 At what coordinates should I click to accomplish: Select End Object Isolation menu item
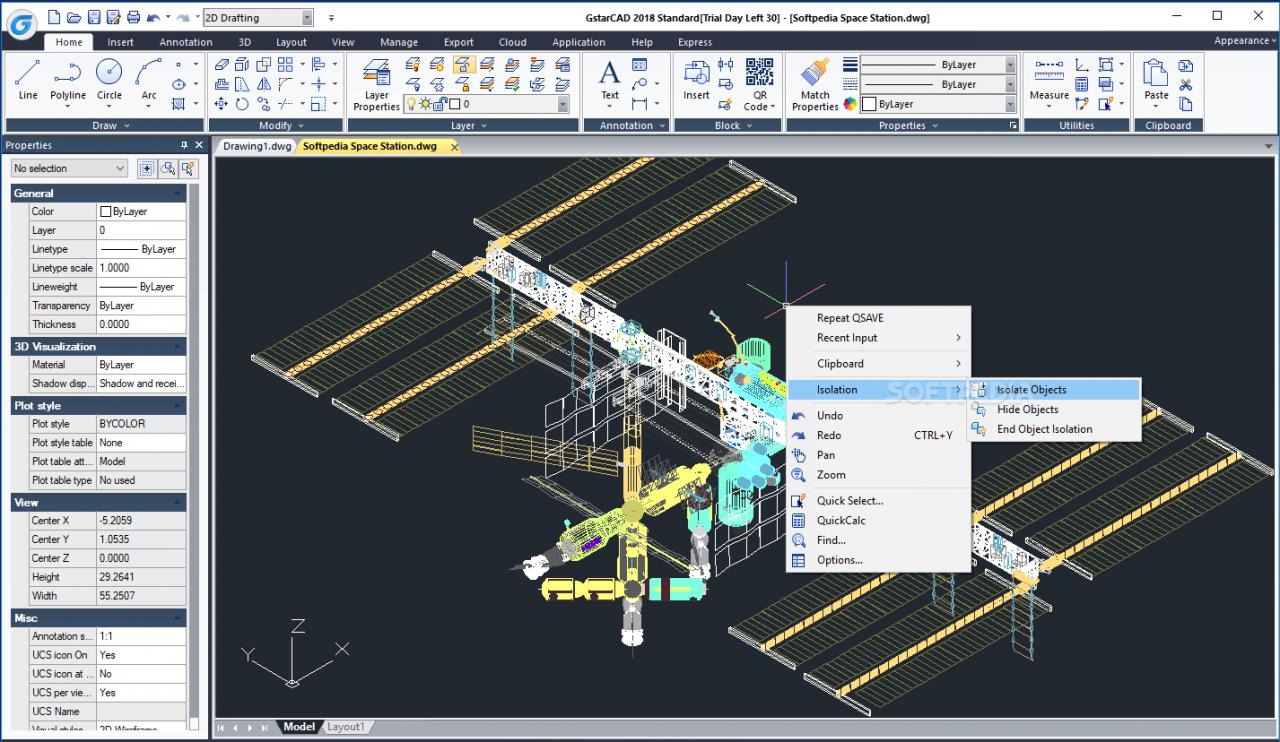[1055, 429]
